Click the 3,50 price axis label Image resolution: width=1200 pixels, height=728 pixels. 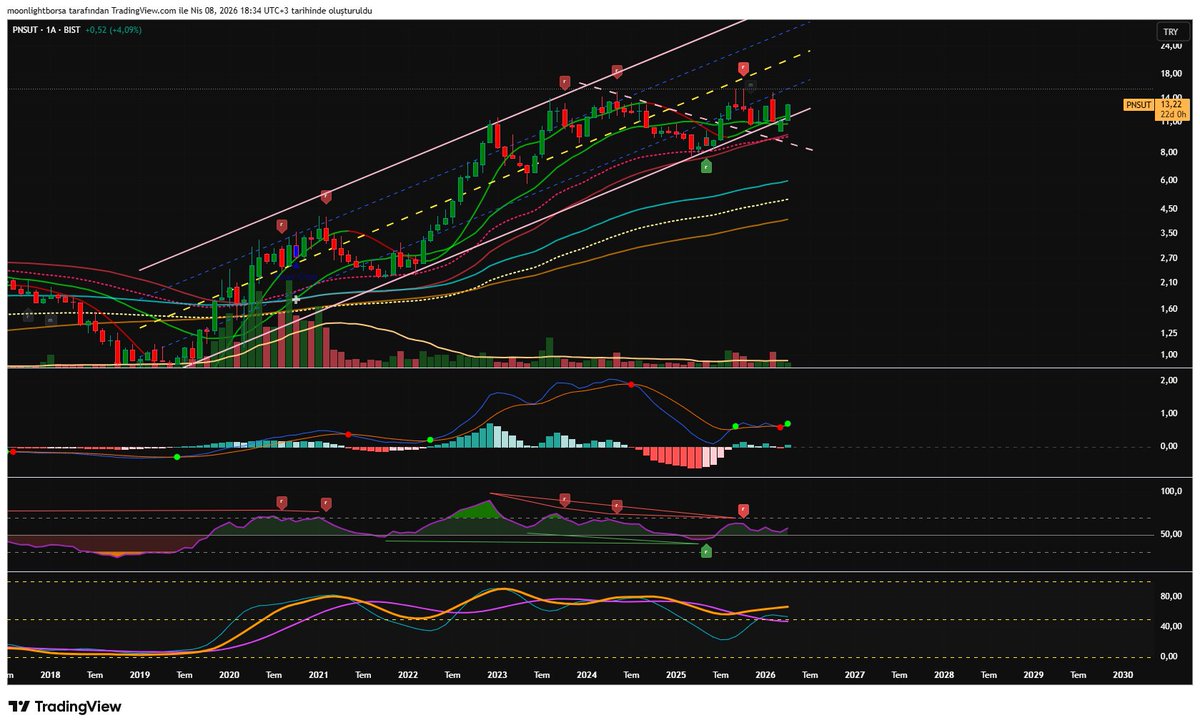pos(1168,233)
